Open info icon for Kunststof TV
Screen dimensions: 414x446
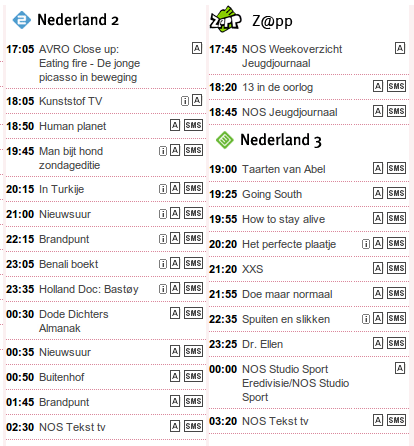pyautogui.click(x=185, y=101)
